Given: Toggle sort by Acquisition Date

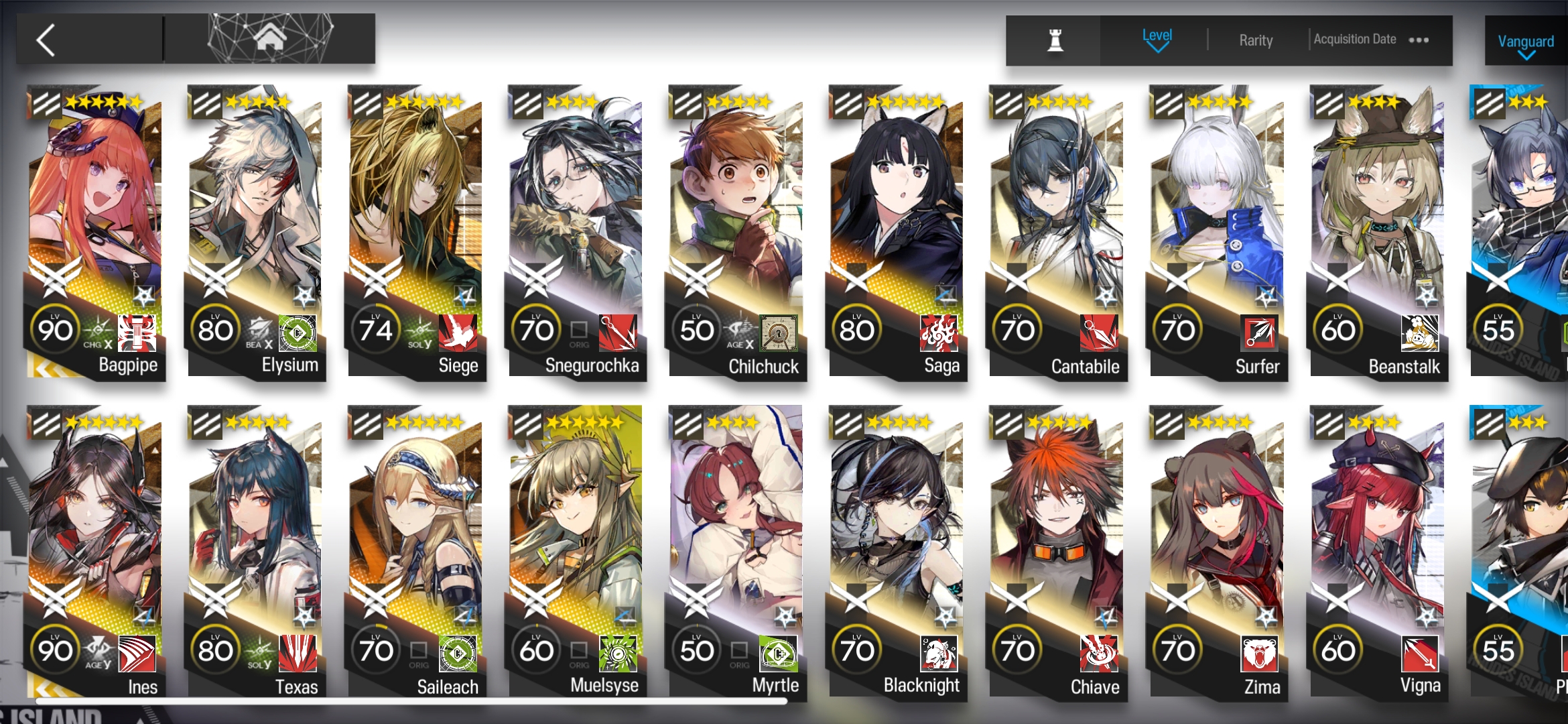Looking at the screenshot, I should [1355, 40].
